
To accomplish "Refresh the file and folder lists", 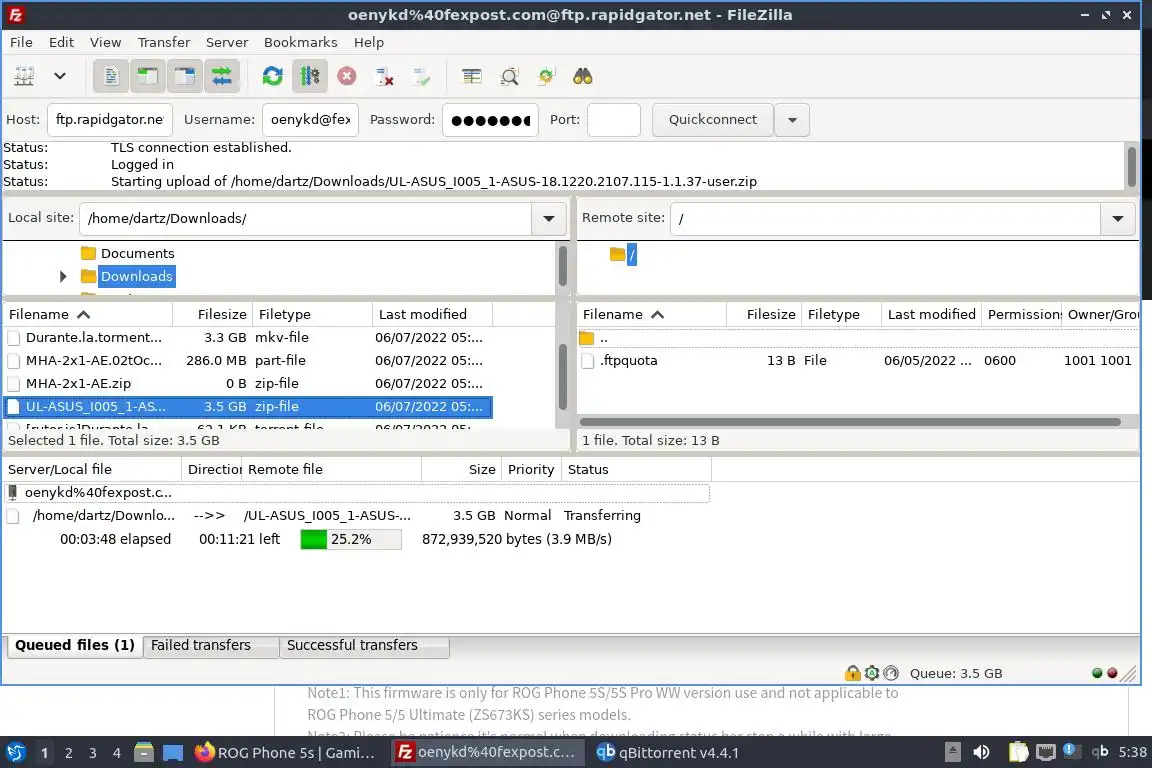I will point(273,76).
